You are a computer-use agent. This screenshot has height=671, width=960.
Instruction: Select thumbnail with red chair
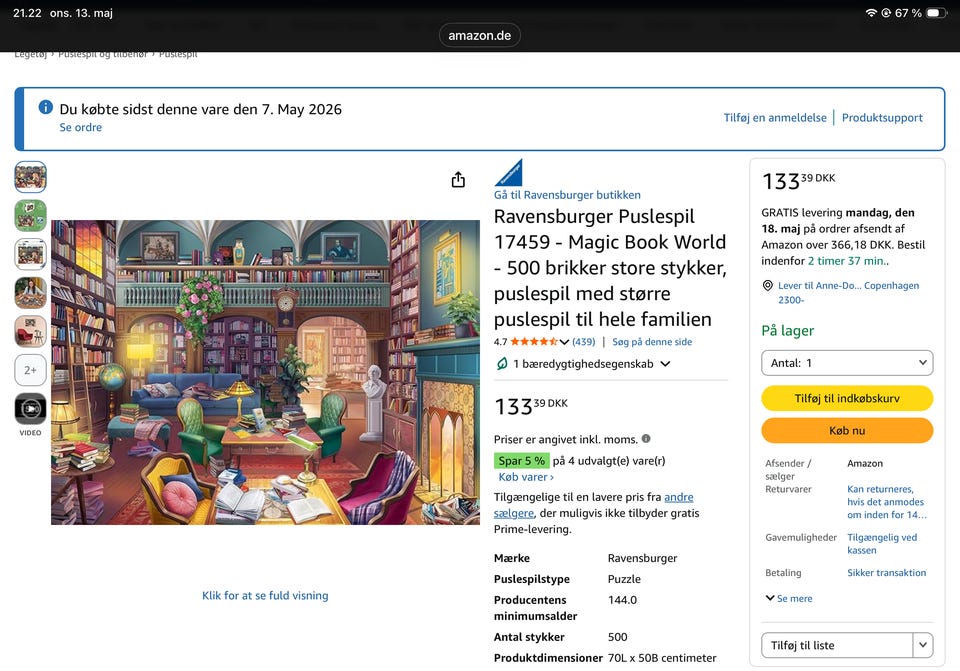(31, 331)
